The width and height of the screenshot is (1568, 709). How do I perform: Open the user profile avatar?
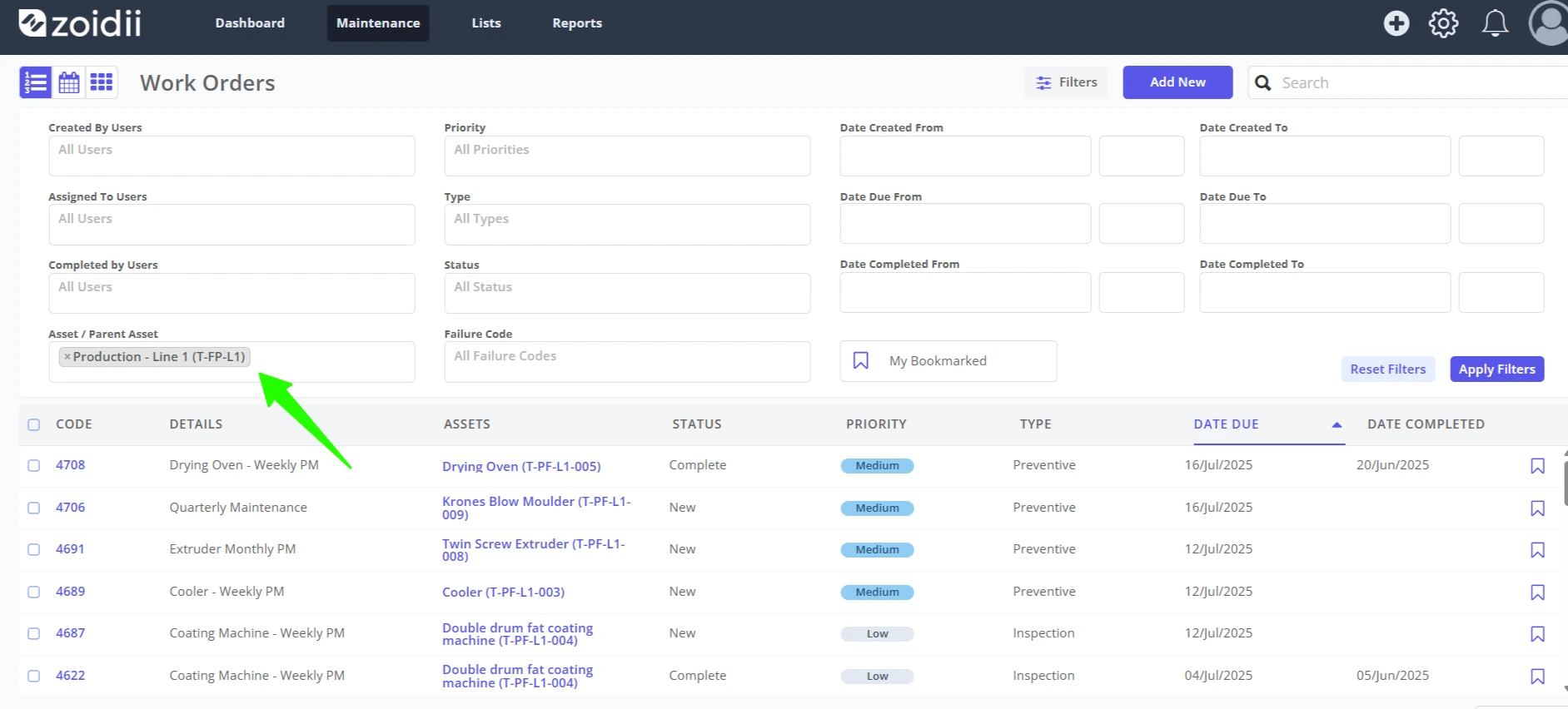[x=1549, y=23]
